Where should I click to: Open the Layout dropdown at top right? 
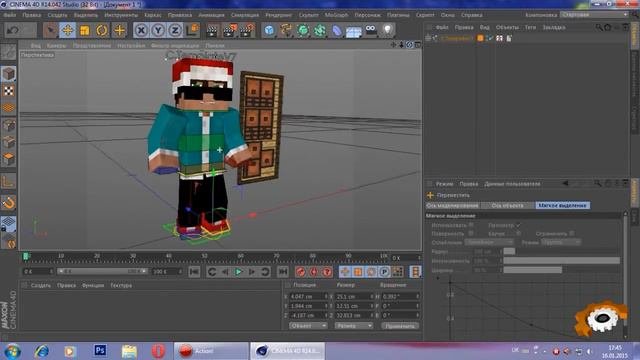point(594,15)
